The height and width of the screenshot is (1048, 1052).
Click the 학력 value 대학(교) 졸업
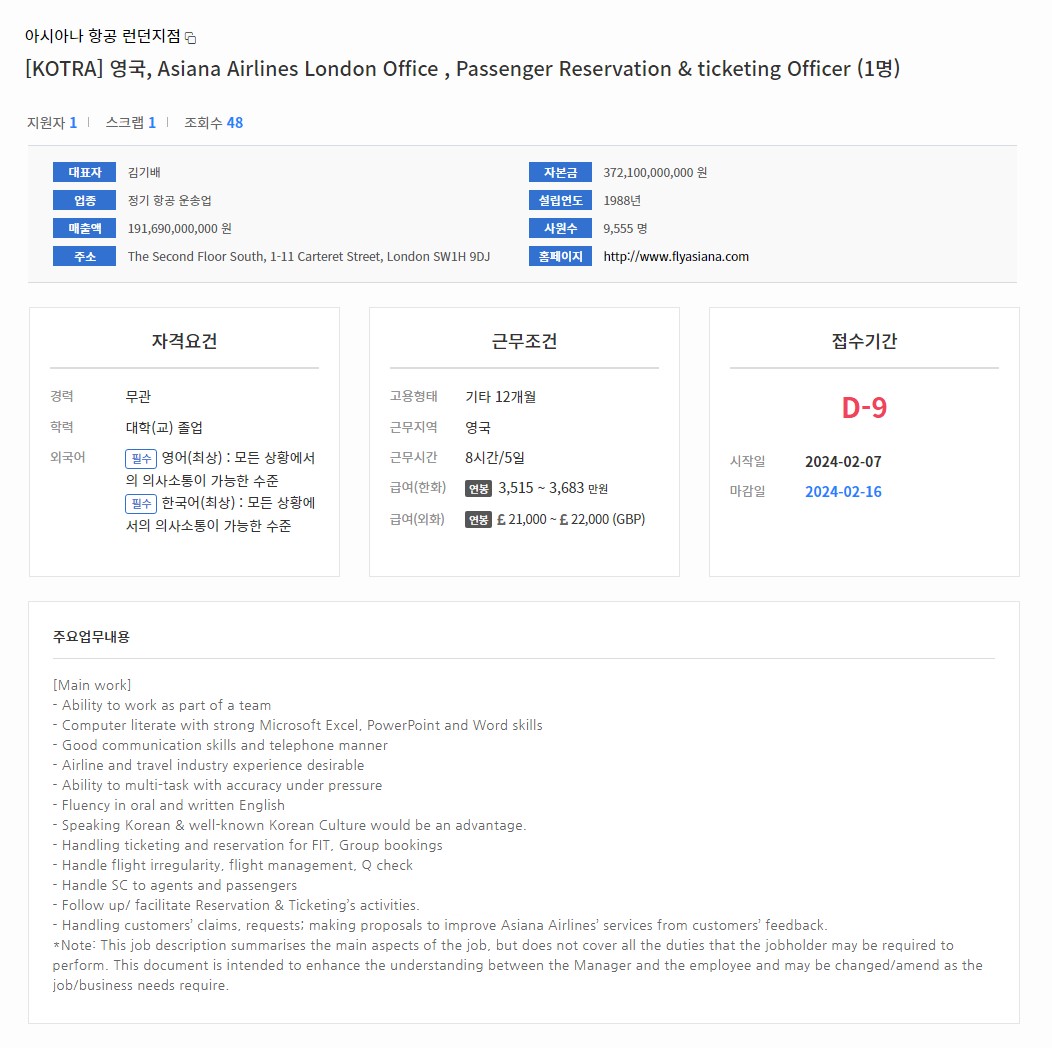(164, 427)
